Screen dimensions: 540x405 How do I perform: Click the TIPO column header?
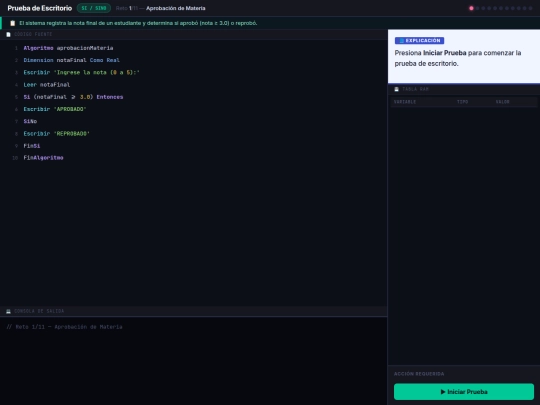pos(462,102)
